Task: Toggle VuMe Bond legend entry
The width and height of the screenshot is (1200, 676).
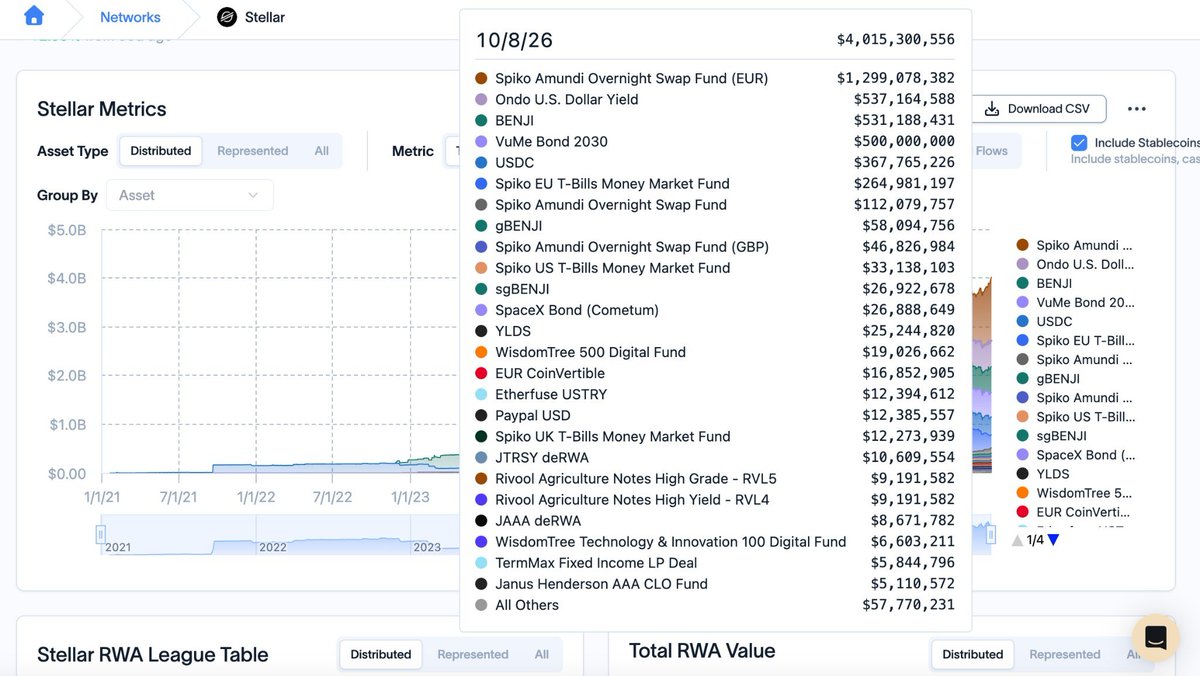Action: (x=1075, y=302)
